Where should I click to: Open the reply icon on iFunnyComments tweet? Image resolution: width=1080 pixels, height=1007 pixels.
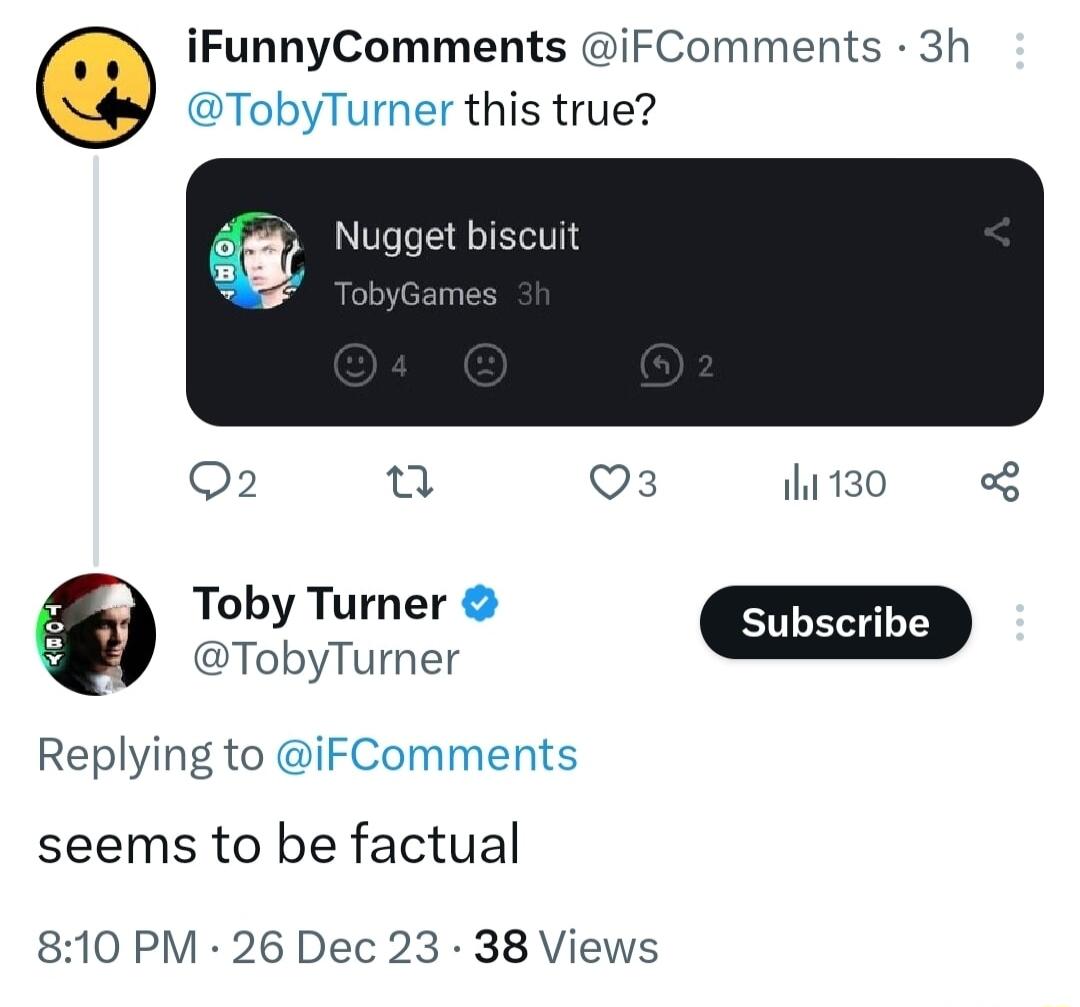click(211, 482)
